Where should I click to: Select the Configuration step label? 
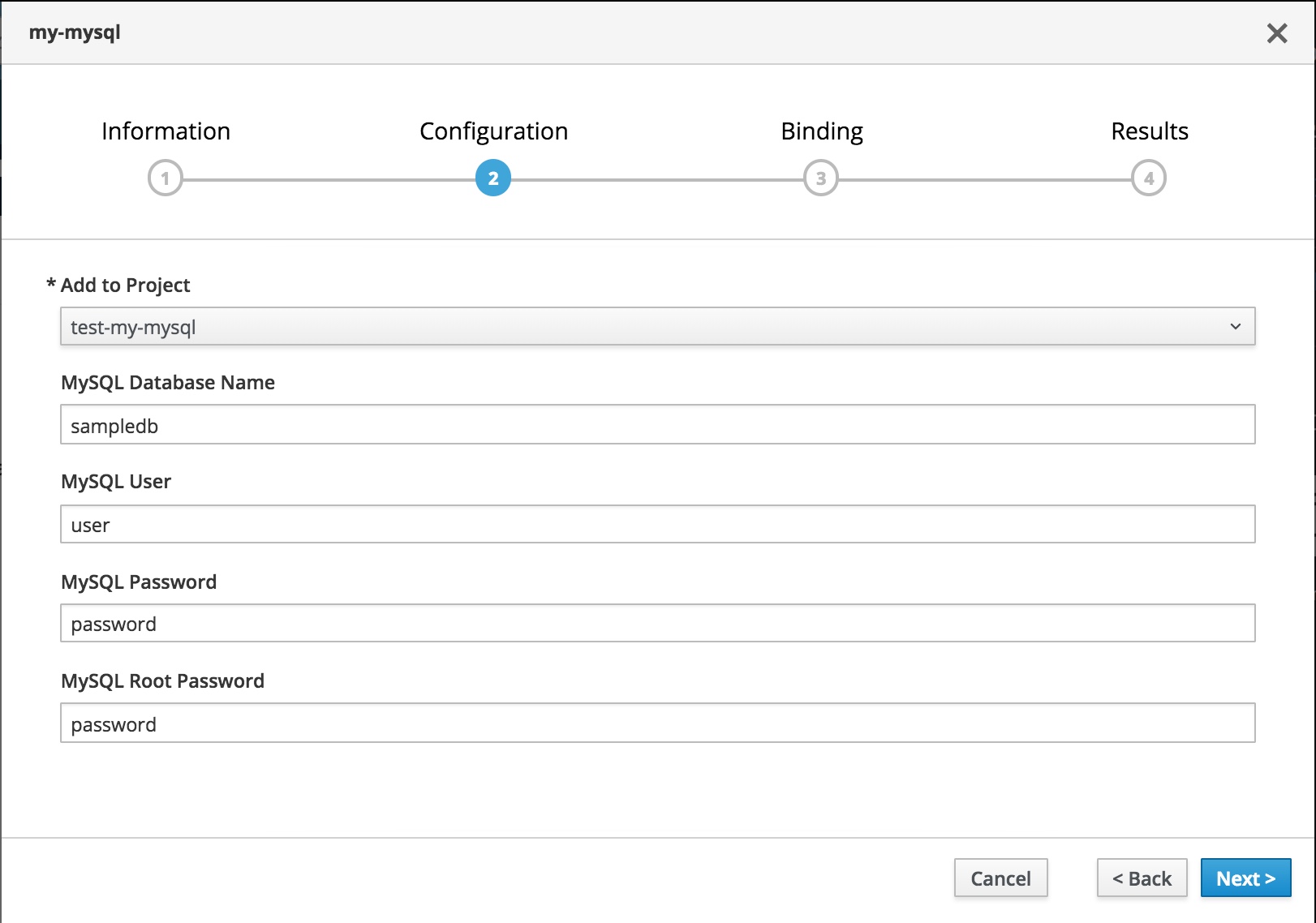[493, 132]
